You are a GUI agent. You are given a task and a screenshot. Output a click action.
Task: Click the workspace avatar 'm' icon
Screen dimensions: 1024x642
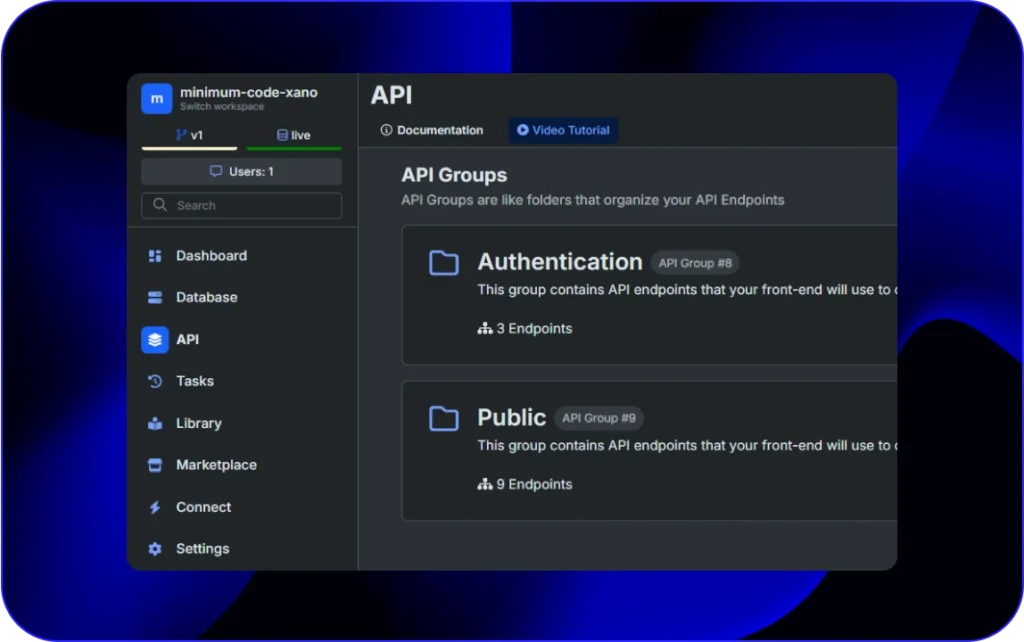(x=156, y=98)
